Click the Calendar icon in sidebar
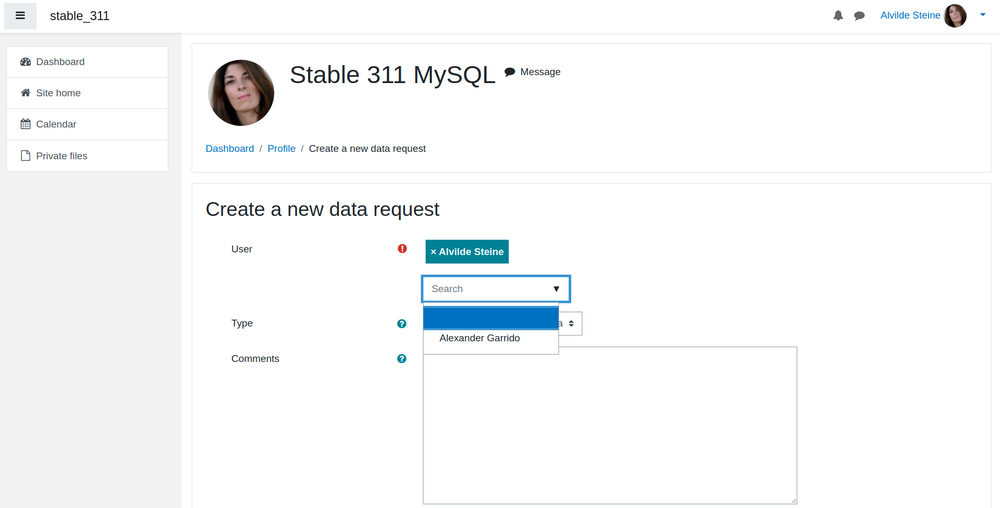 coord(26,124)
